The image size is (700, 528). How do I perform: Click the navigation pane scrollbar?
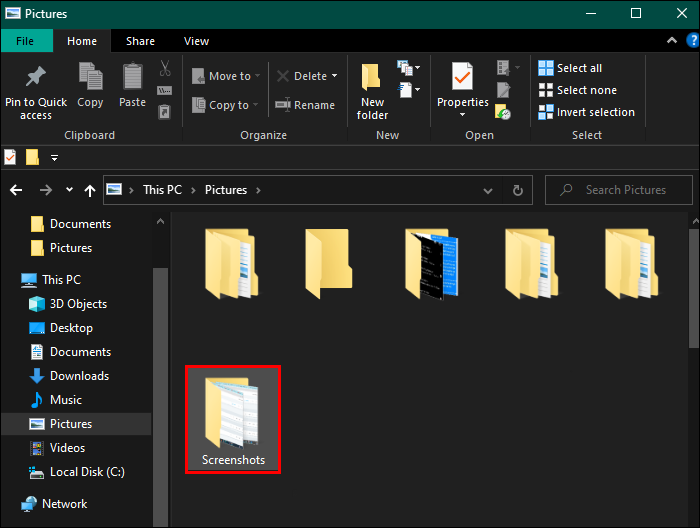coord(160,397)
